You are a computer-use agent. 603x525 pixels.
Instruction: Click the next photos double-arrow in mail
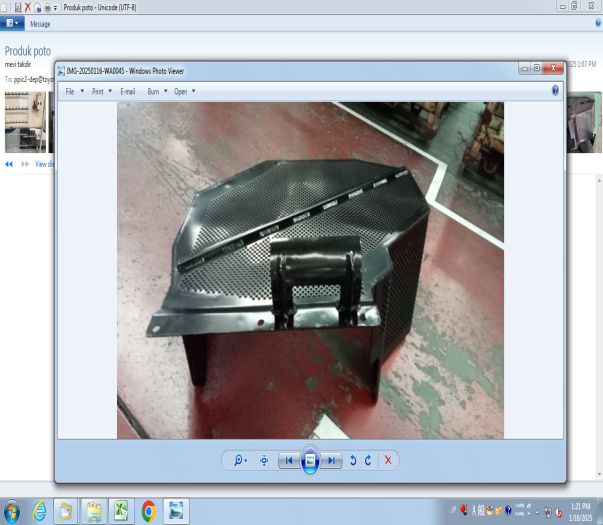click(25, 164)
